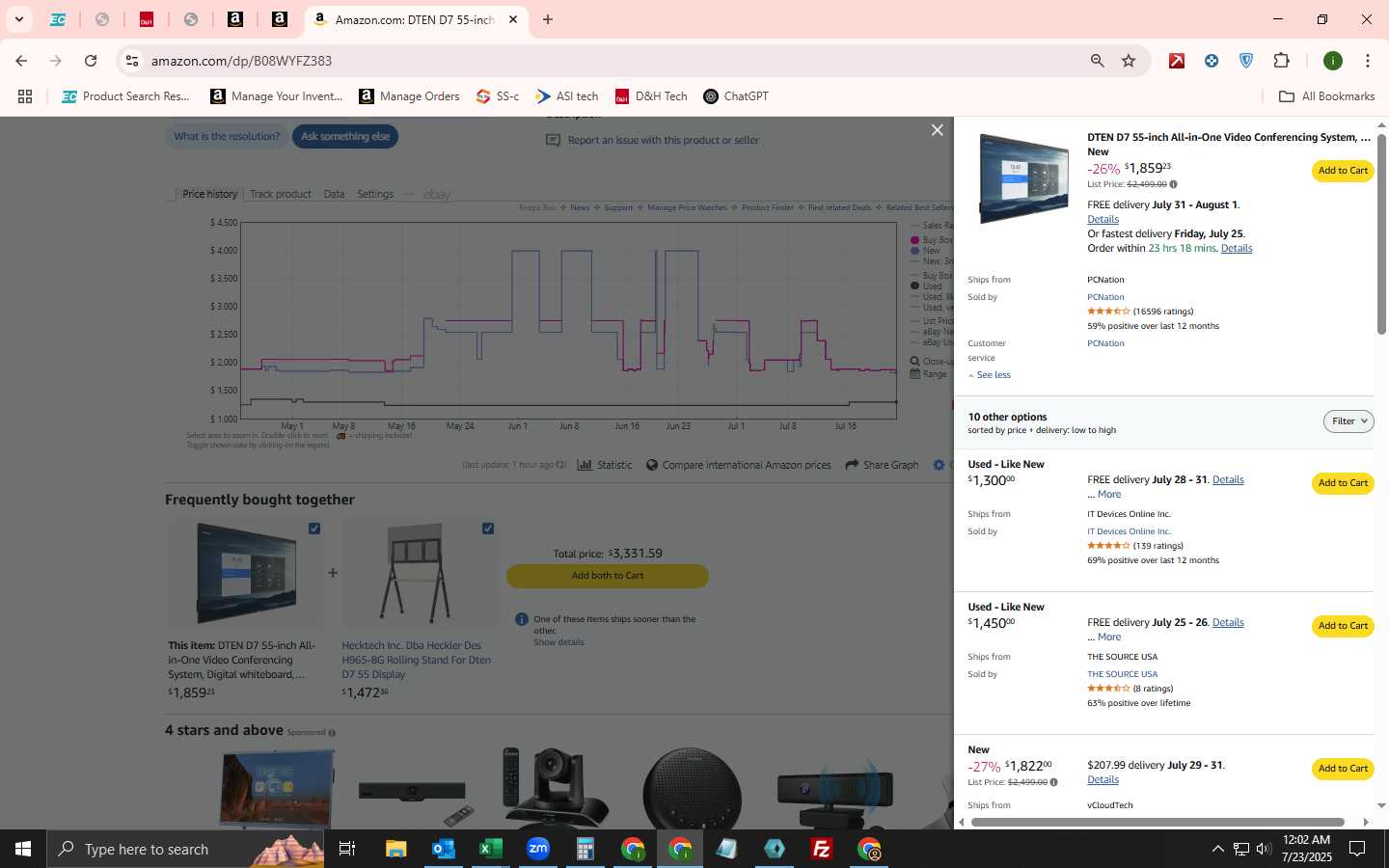This screenshot has height=868, width=1389.
Task: Select Keepa Track product tab
Action: tap(281, 194)
